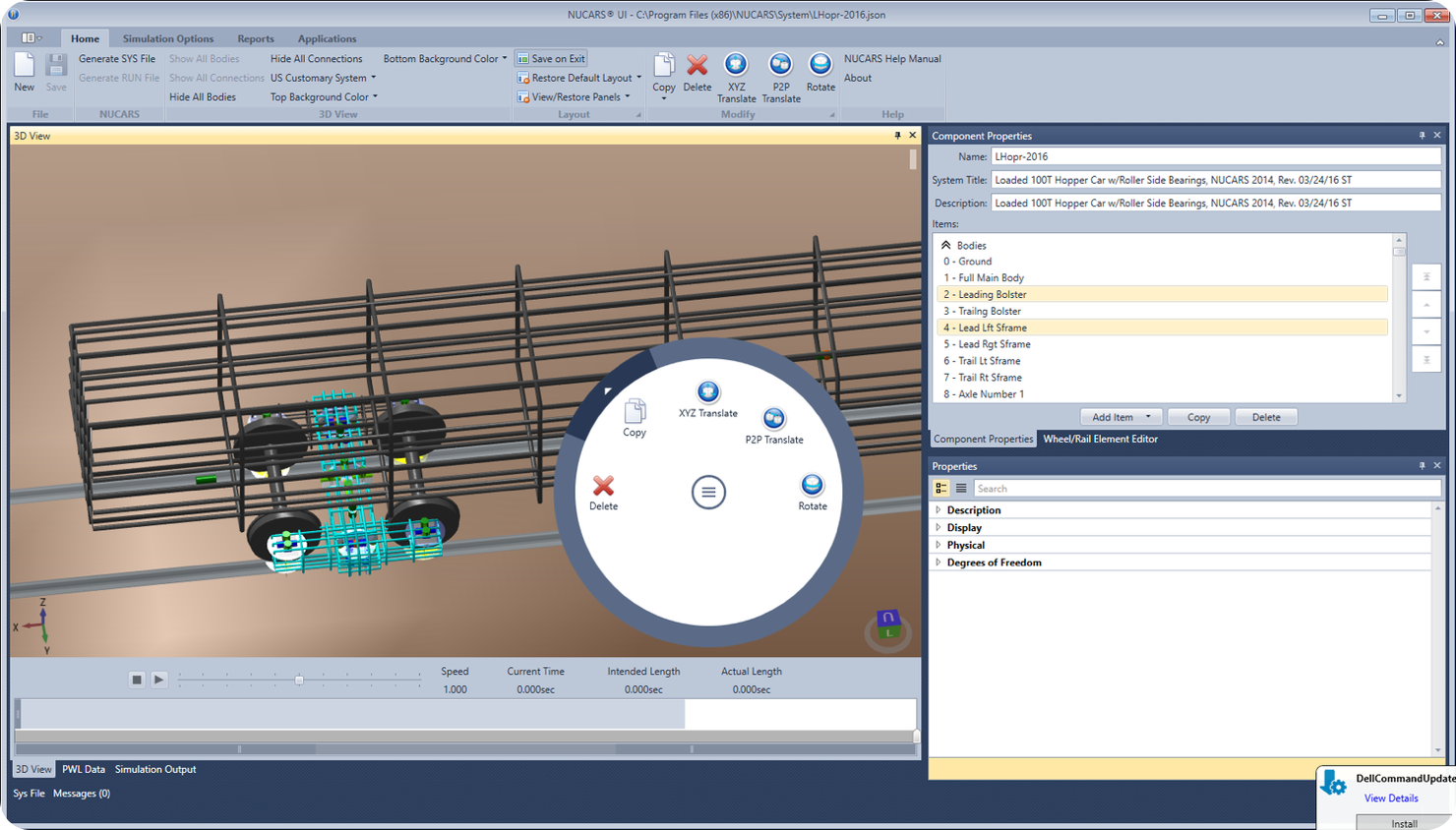The height and width of the screenshot is (830, 1456).
Task: Pin the Properties panel
Action: tap(1422, 466)
